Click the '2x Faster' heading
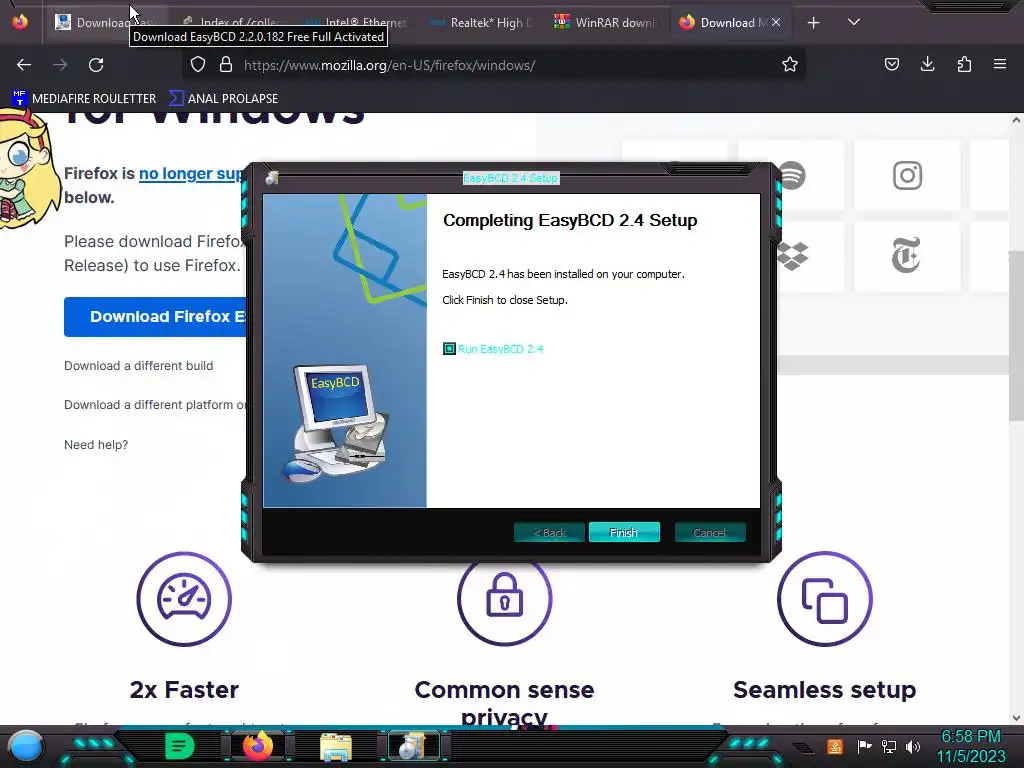1024x768 pixels. [184, 690]
